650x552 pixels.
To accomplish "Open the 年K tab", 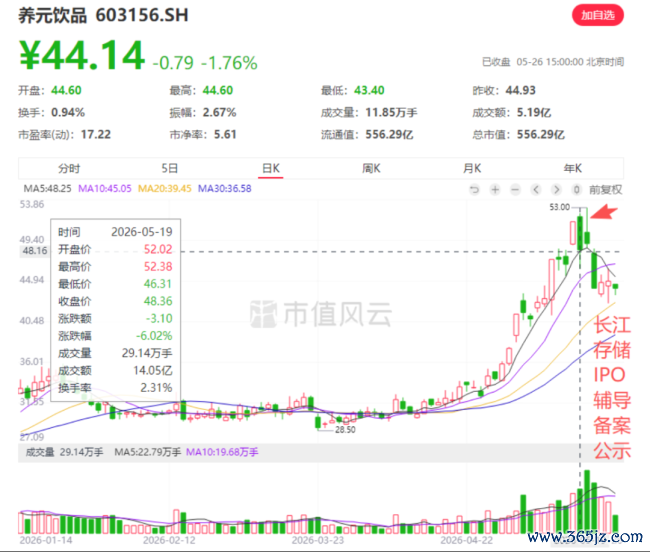I will pos(572,168).
